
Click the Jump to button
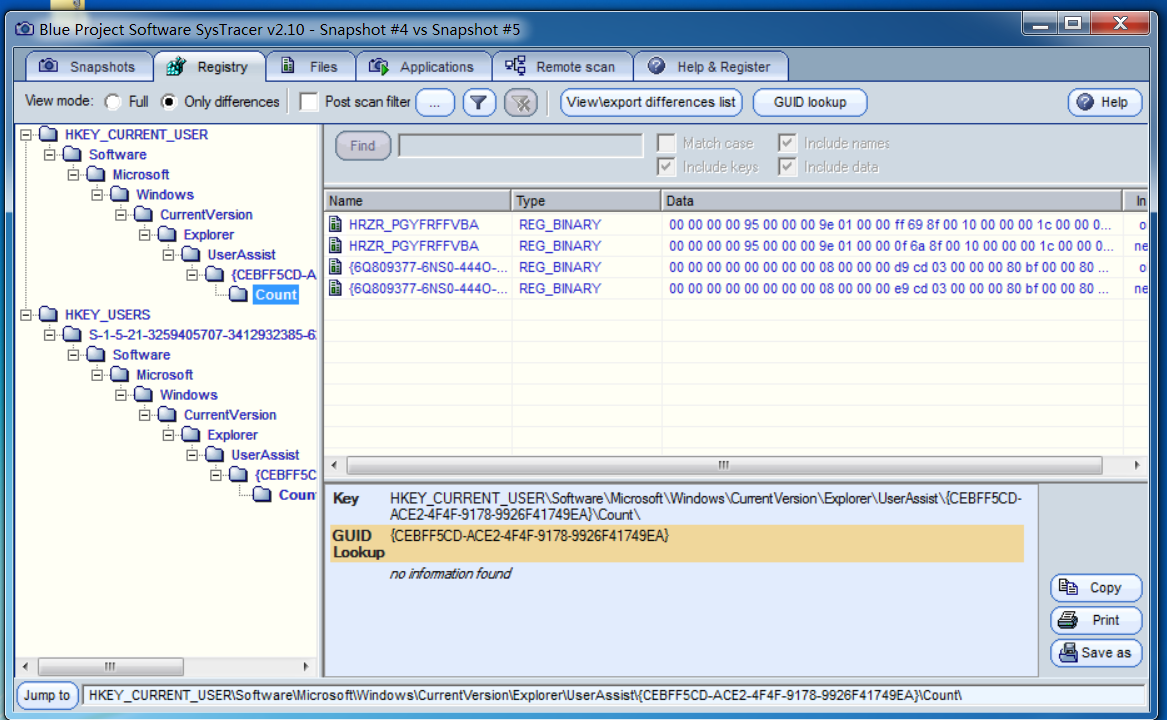(47, 695)
